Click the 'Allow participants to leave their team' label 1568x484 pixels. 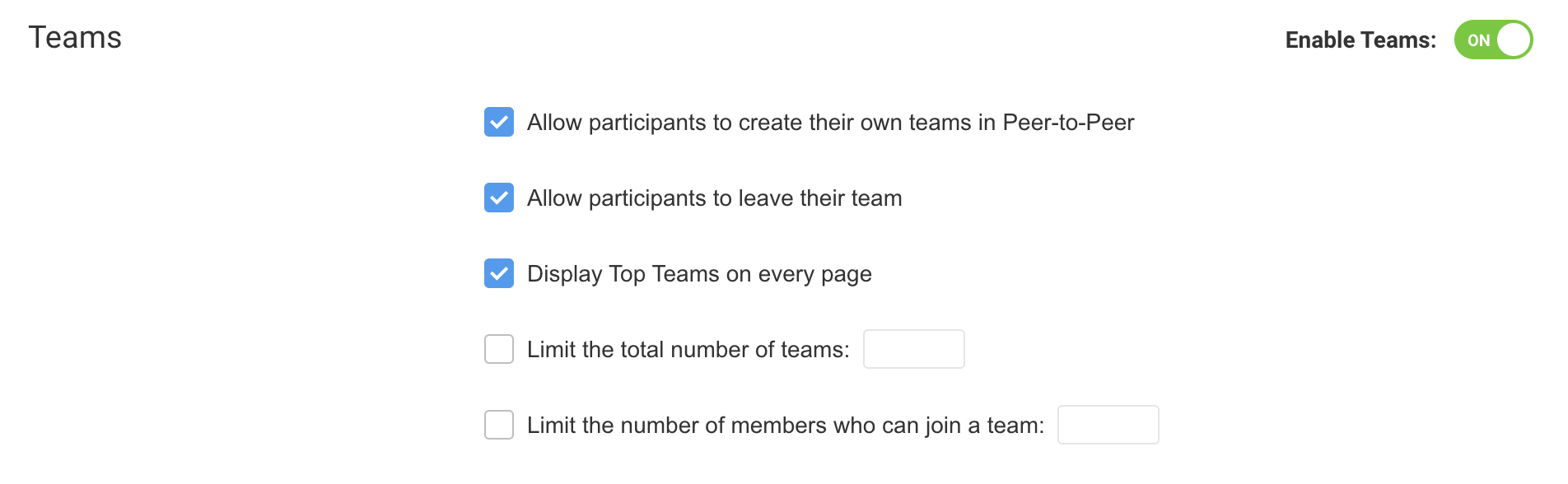pyautogui.click(x=714, y=198)
